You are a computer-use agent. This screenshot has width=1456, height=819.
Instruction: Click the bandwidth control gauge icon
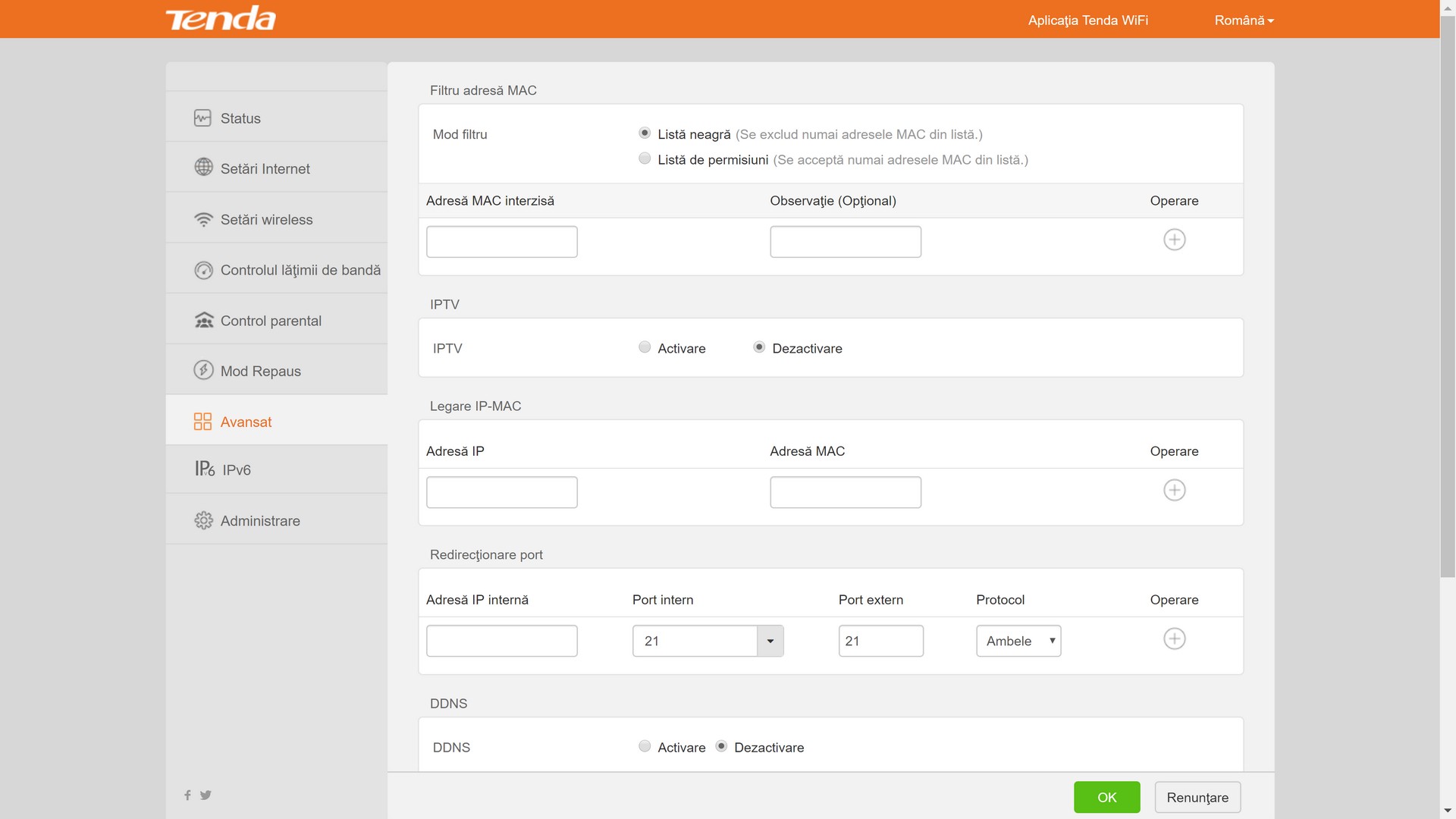203,270
